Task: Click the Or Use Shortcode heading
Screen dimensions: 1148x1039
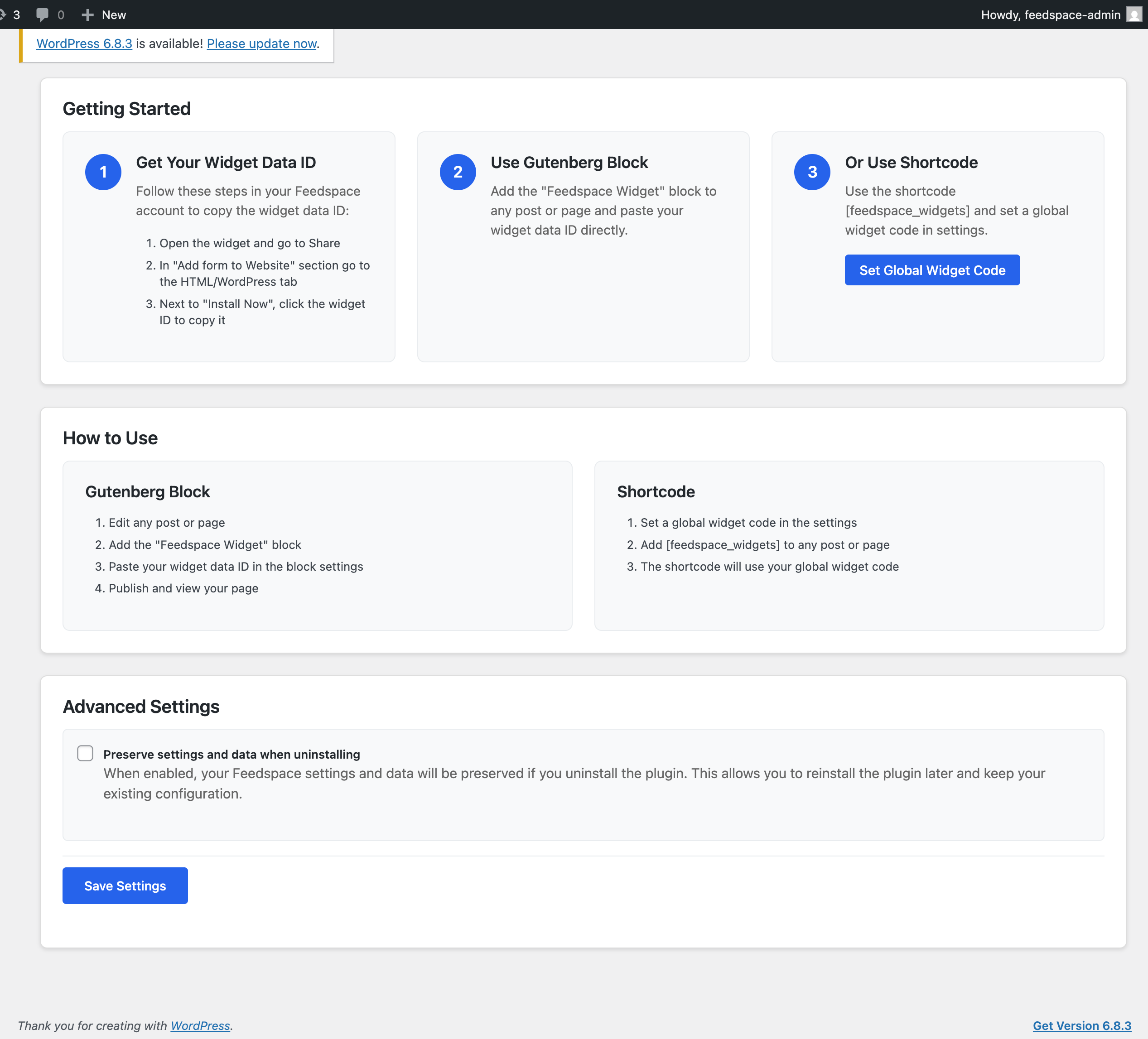Action: [x=911, y=163]
